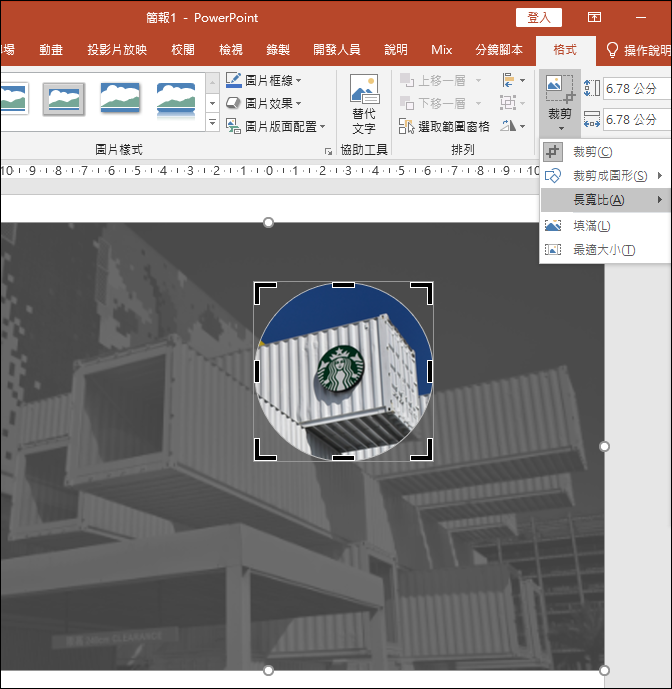Screen dimensions: 672x689
Task: Expand 上移一層 dropdown arrow
Action: pyautogui.click(x=478, y=80)
